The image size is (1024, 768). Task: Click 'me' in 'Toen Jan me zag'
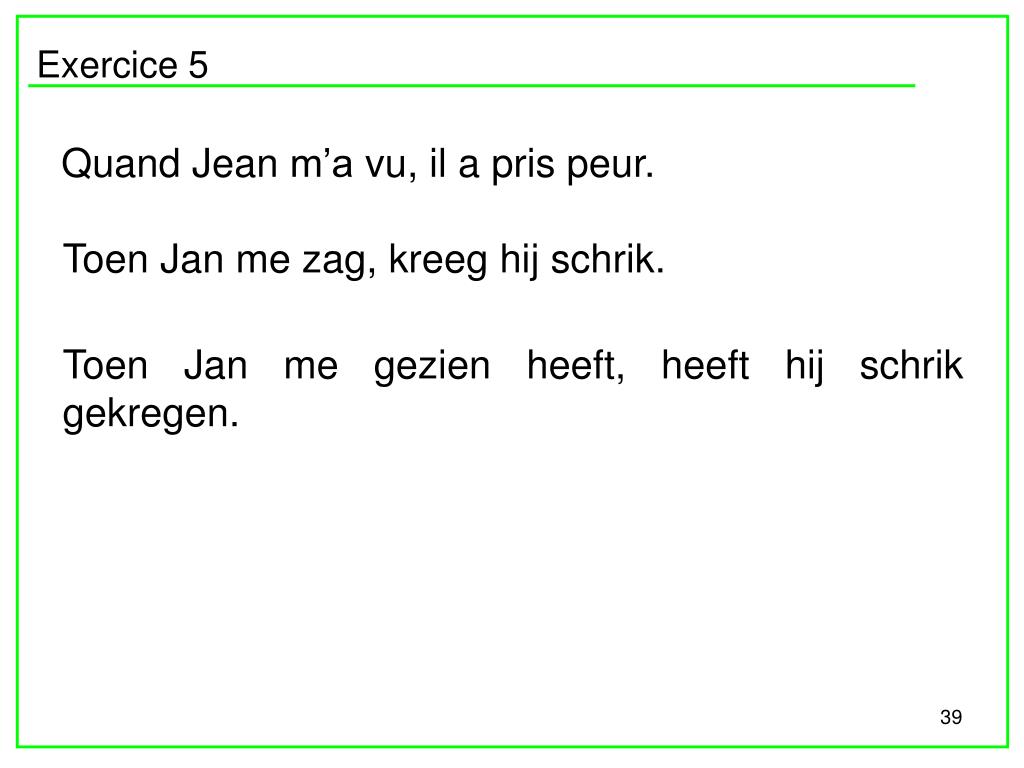tap(263, 261)
